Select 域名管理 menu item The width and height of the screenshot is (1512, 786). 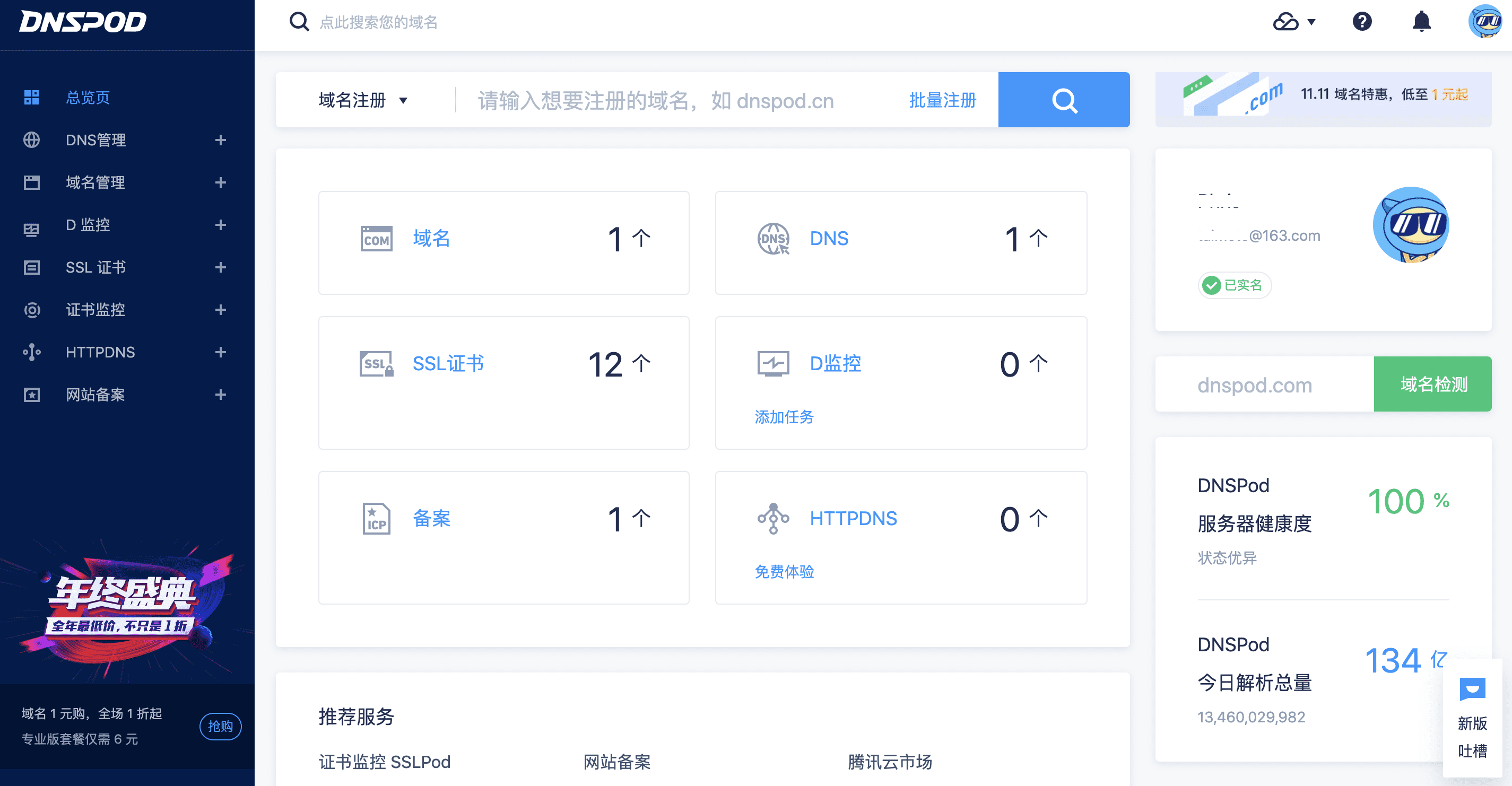(95, 182)
